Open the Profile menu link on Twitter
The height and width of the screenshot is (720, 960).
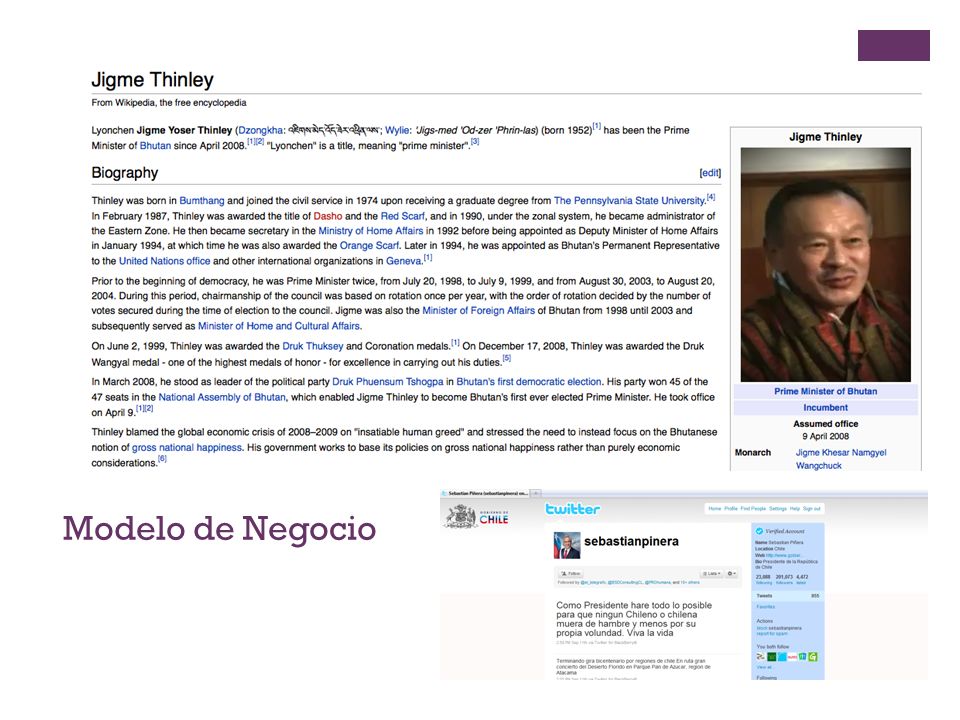point(731,508)
